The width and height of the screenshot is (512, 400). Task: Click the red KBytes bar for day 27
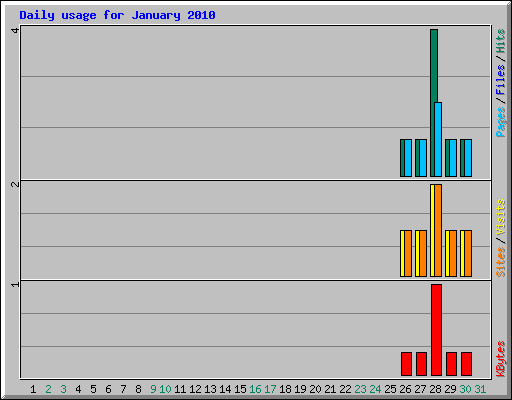(421, 364)
